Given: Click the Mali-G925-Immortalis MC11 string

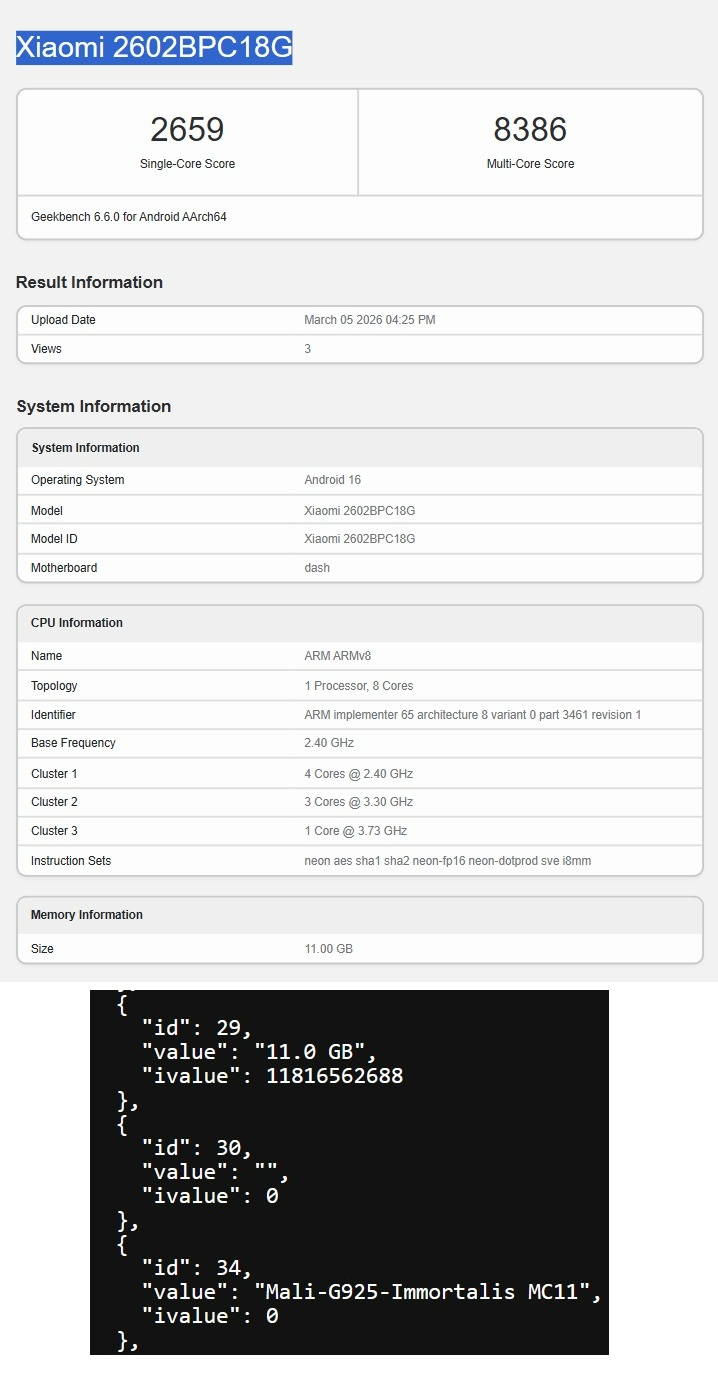Looking at the screenshot, I should click(x=428, y=1292).
